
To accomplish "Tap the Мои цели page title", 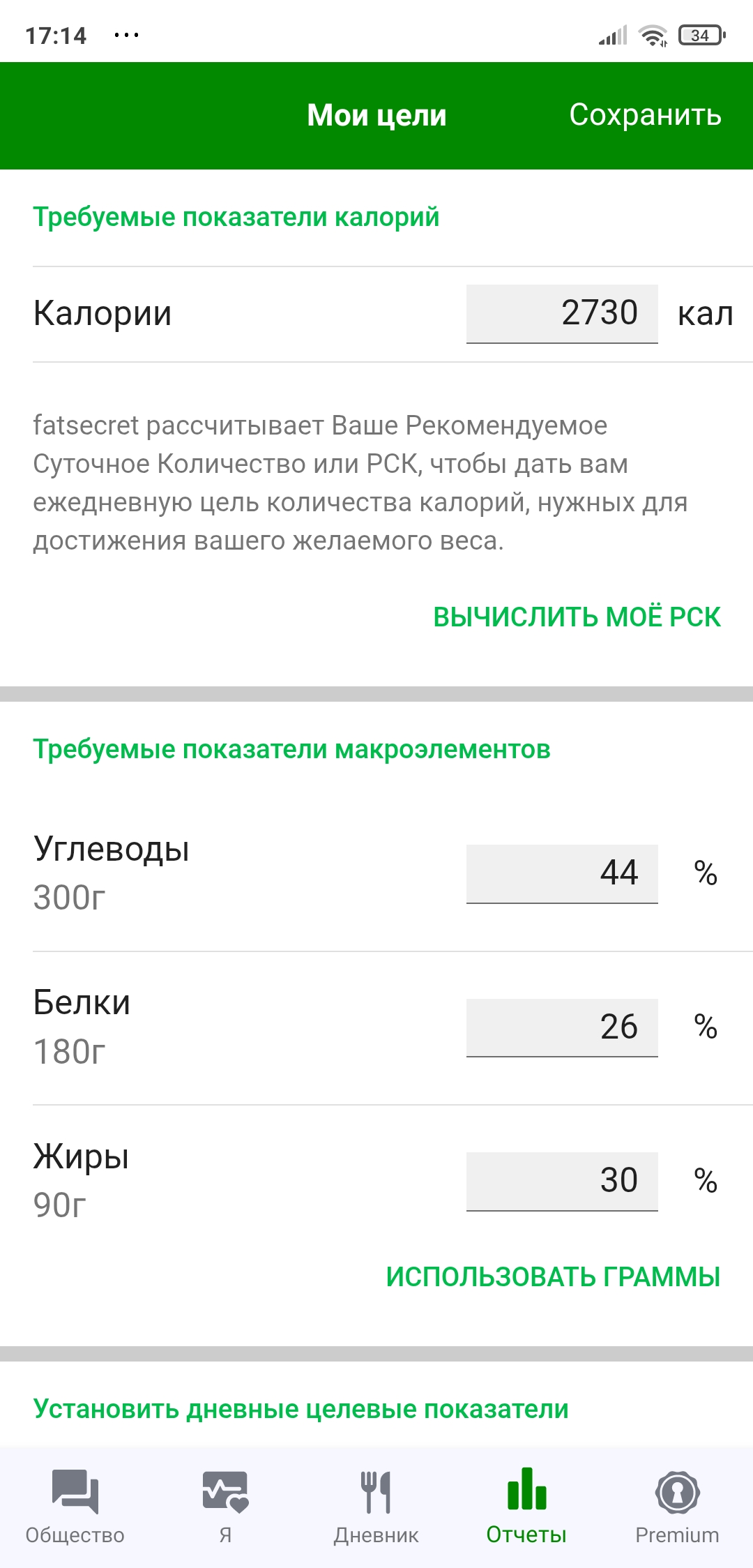I will [376, 116].
